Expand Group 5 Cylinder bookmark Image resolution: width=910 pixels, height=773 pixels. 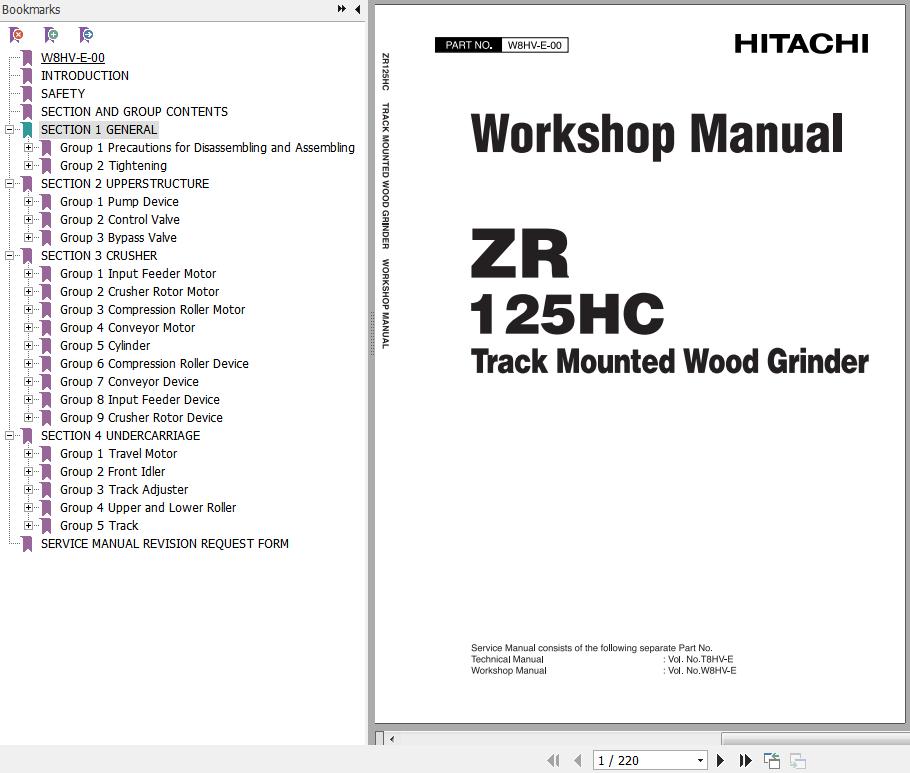(x=28, y=345)
